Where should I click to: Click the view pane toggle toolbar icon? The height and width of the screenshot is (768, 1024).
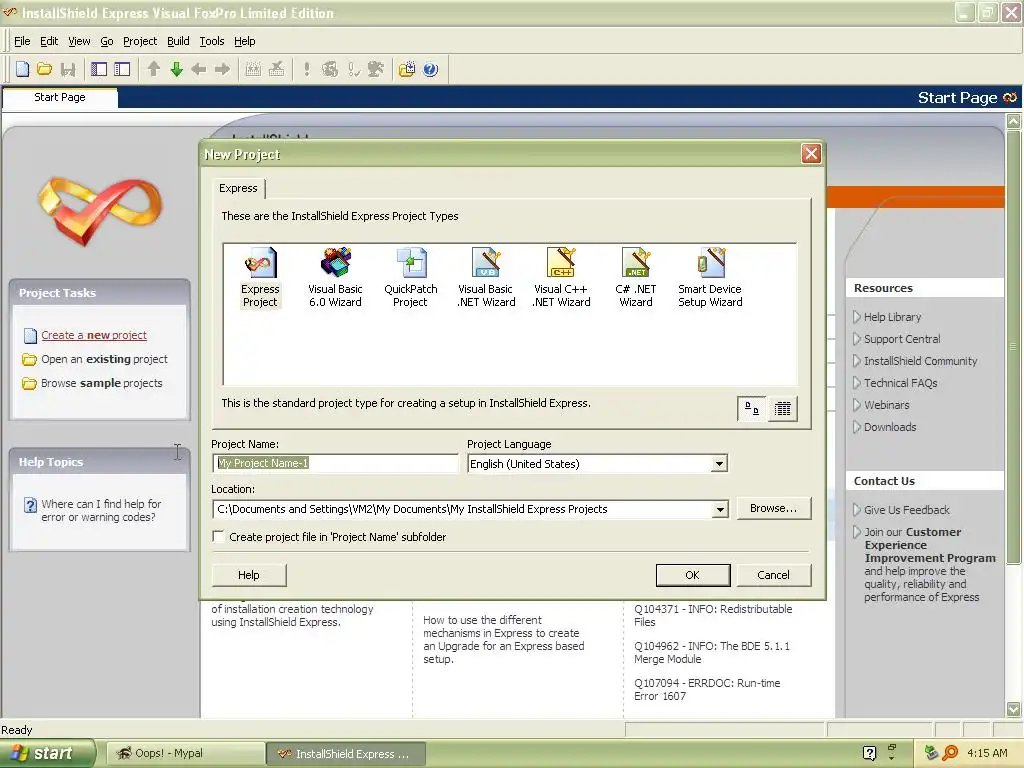pos(99,69)
